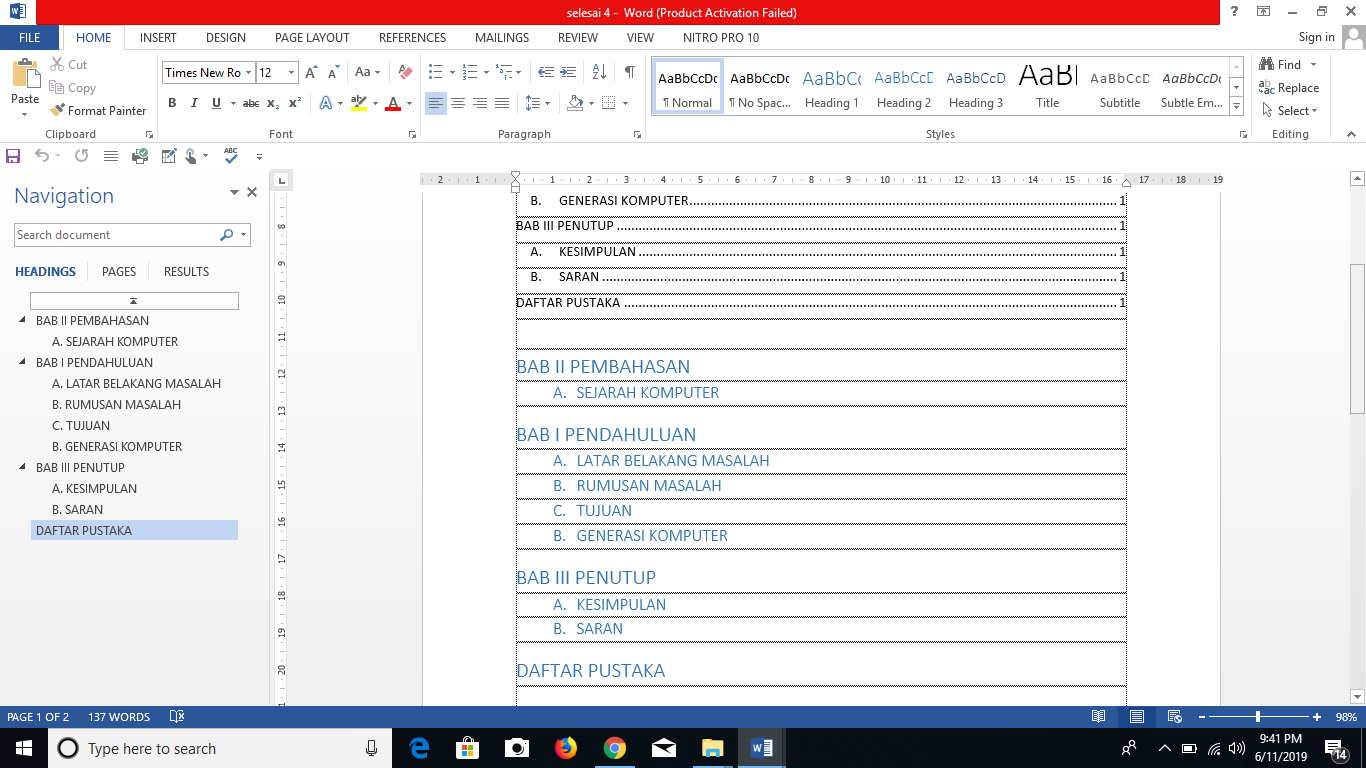Open the font size dropdown

click(291, 72)
